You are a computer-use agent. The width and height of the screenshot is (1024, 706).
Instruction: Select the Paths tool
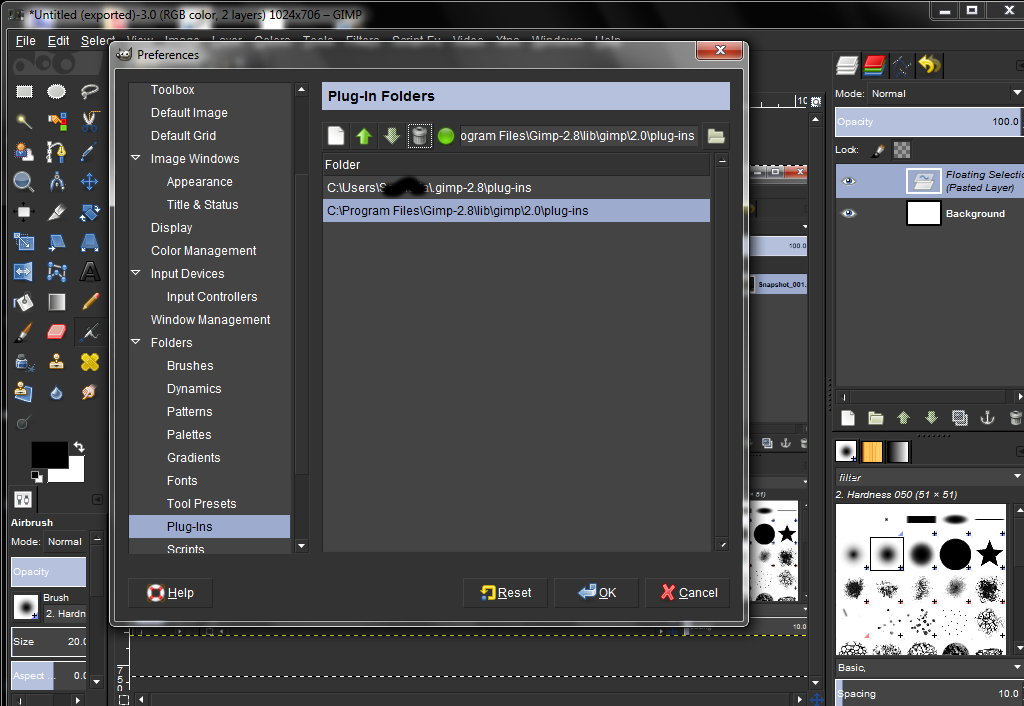click(57, 152)
